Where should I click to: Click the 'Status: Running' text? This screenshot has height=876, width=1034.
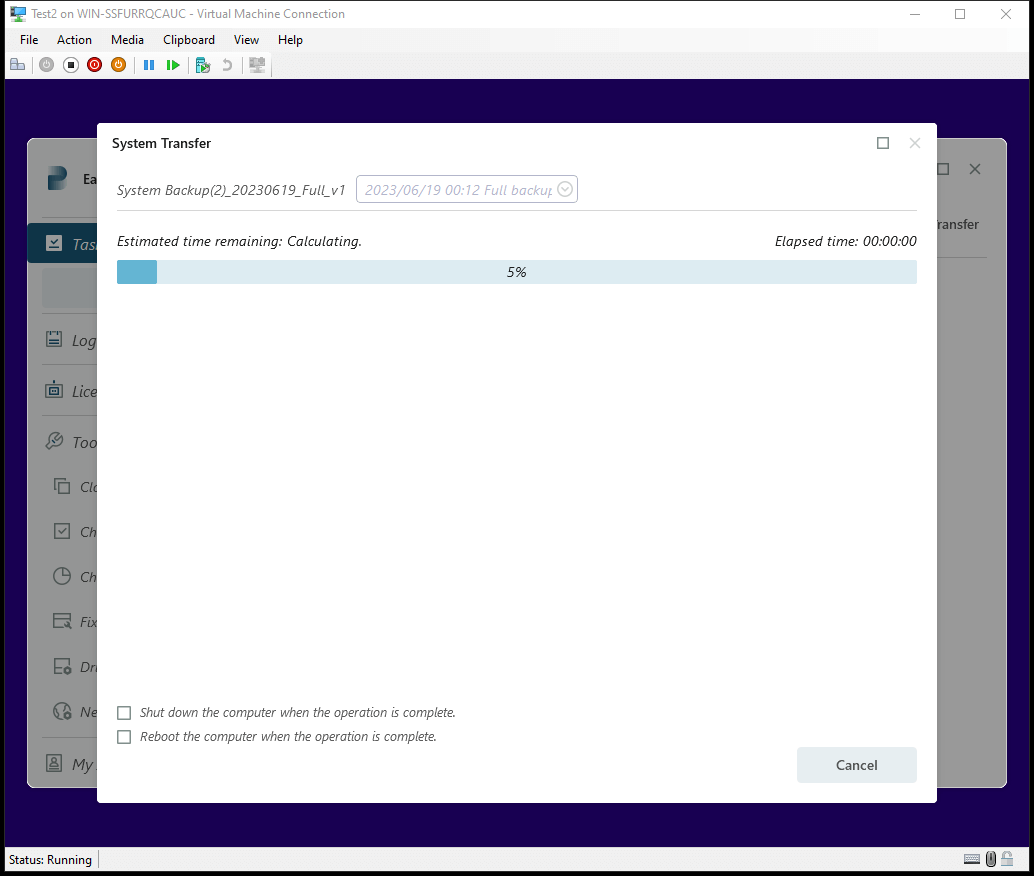click(x=50, y=860)
